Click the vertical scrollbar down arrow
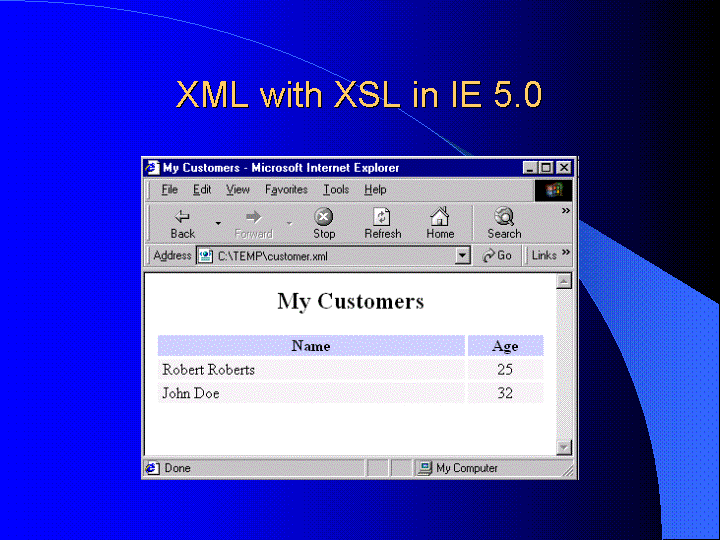The width and height of the screenshot is (720, 540). (564, 447)
